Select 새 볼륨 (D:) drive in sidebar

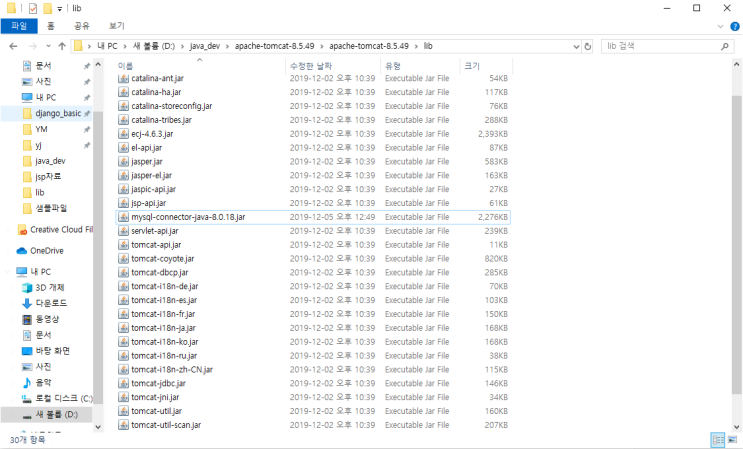46,414
